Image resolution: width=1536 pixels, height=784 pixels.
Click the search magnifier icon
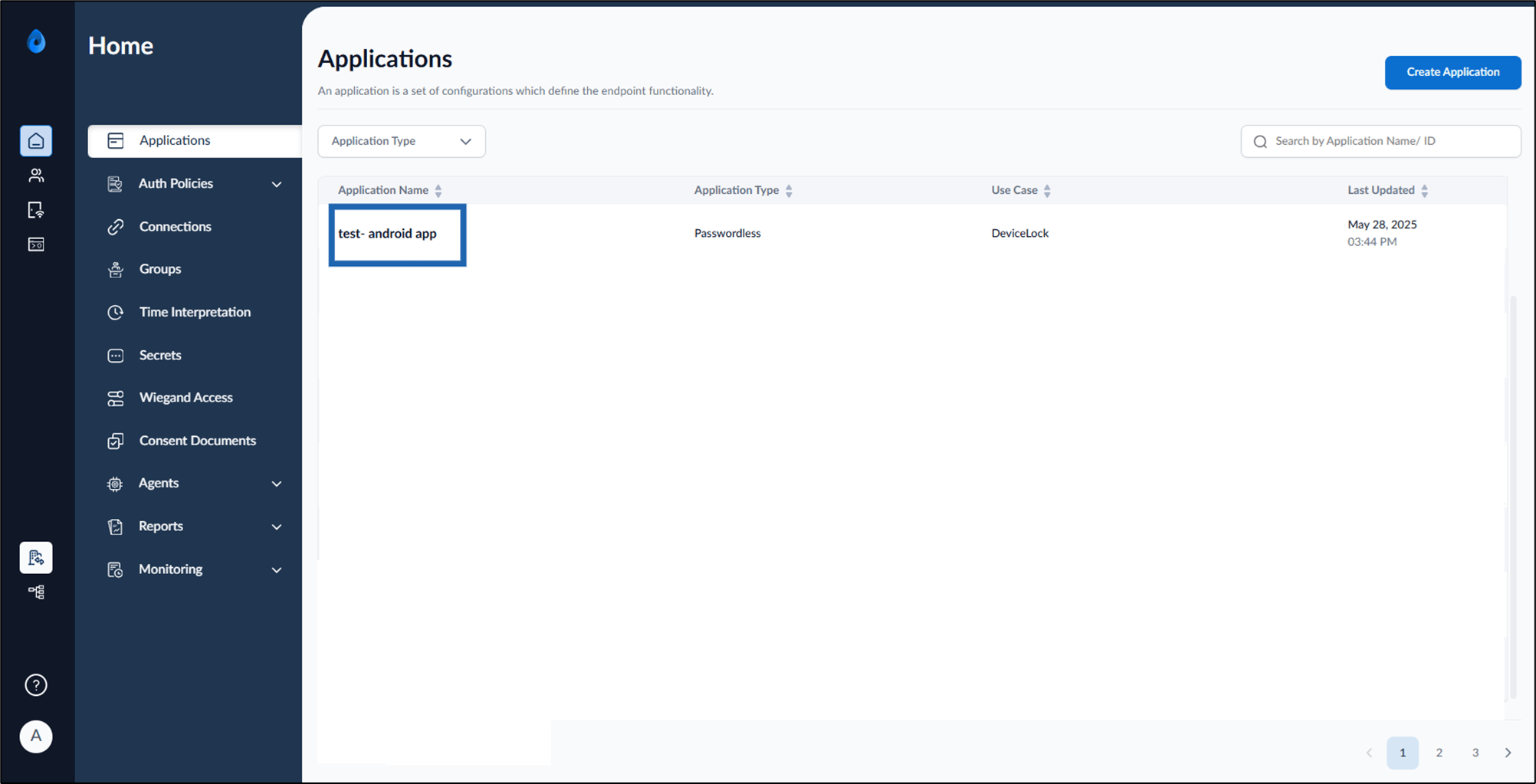tap(1260, 142)
